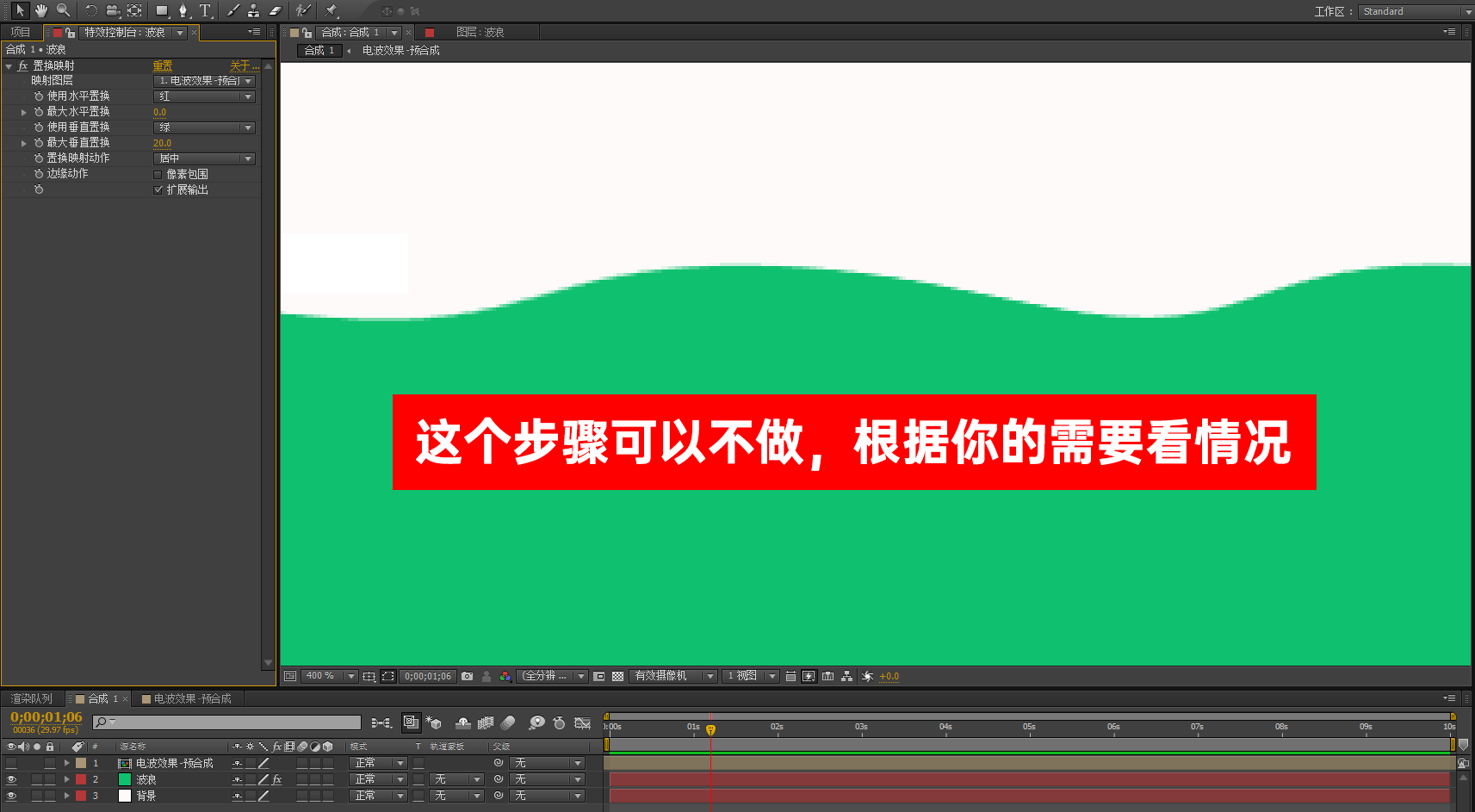Reset exposure aperture icon in viewer
This screenshot has height=812, width=1475.
[867, 676]
